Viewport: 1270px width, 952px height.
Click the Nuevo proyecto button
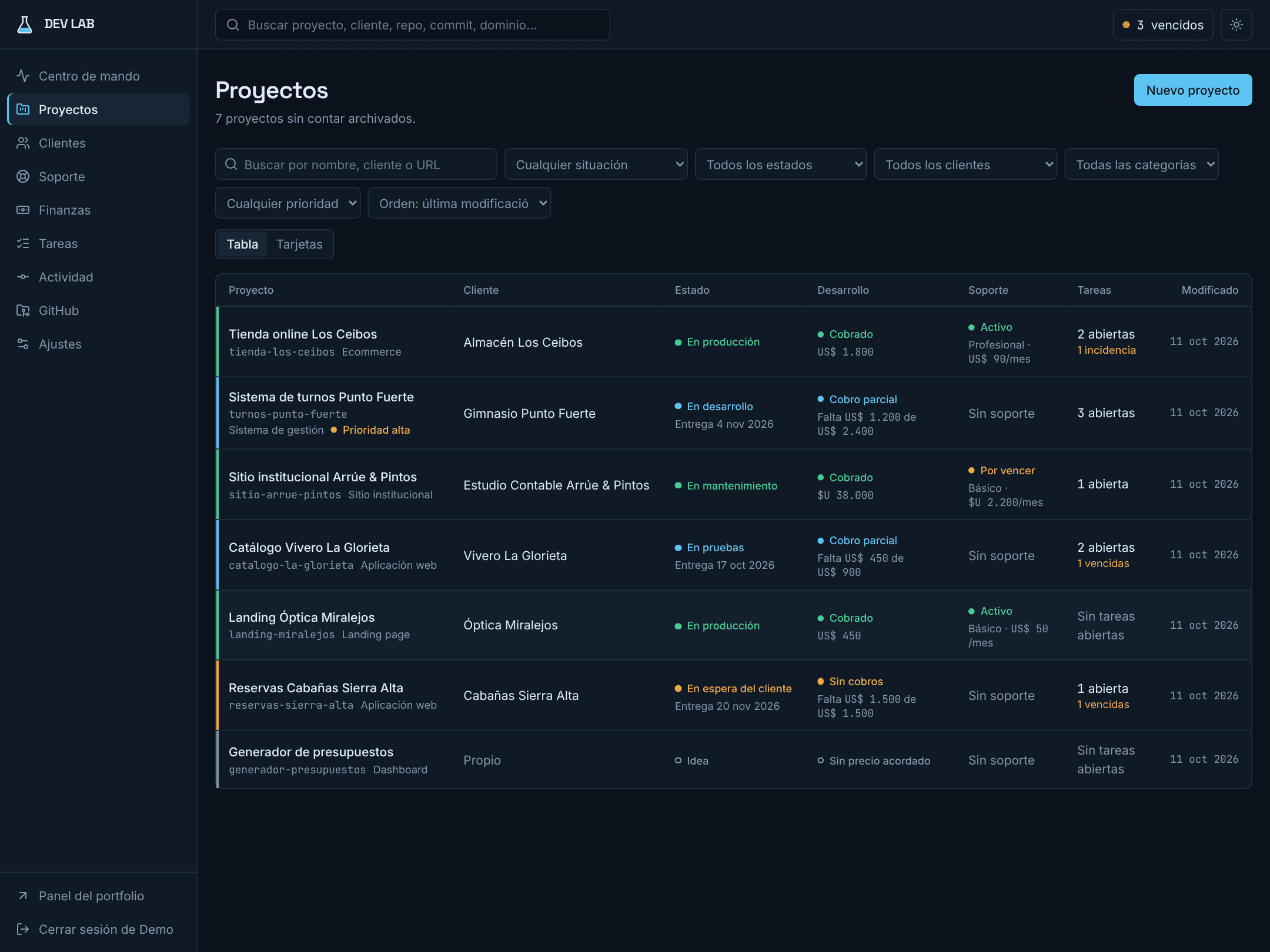click(1192, 90)
